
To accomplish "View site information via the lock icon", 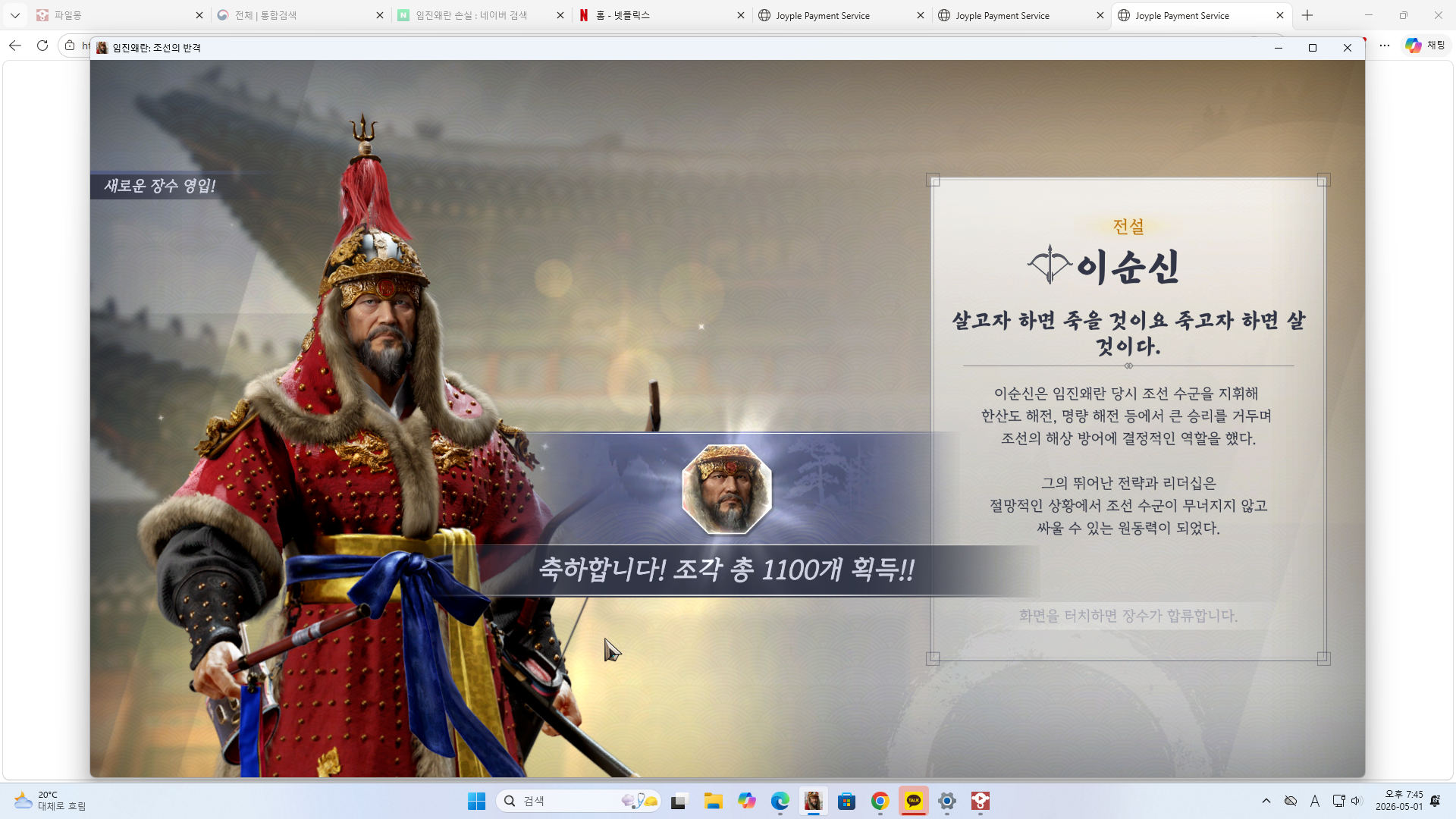I will [70, 45].
